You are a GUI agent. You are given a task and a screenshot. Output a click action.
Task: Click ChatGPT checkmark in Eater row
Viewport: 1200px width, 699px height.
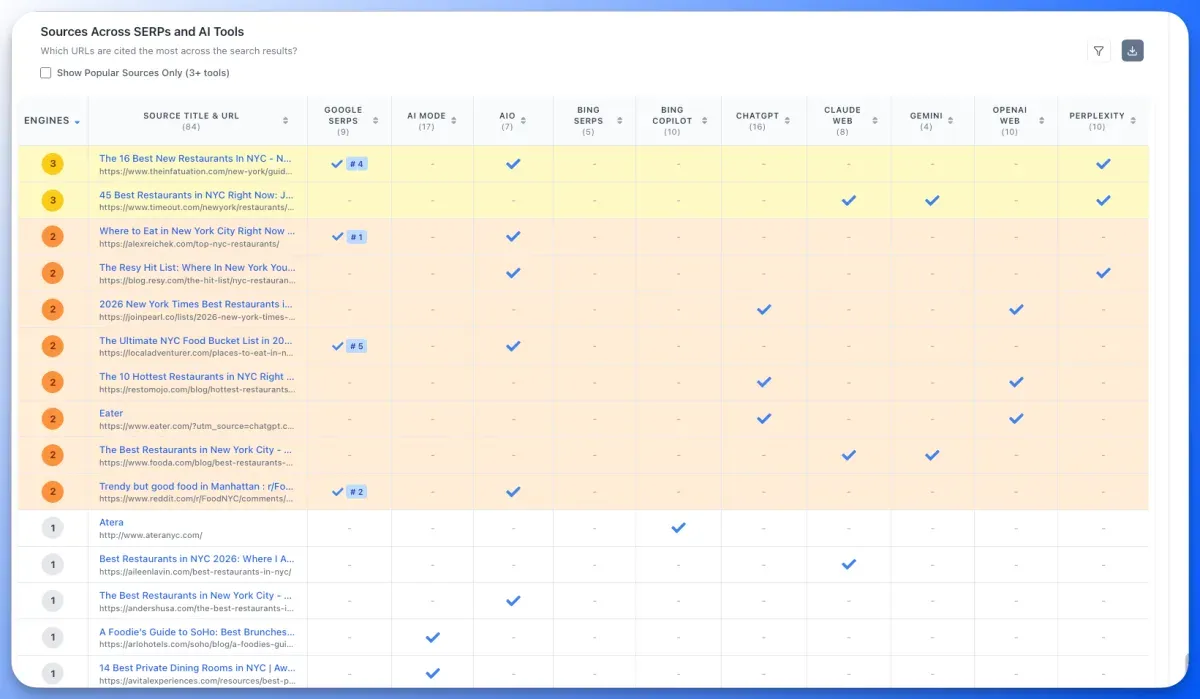point(764,419)
